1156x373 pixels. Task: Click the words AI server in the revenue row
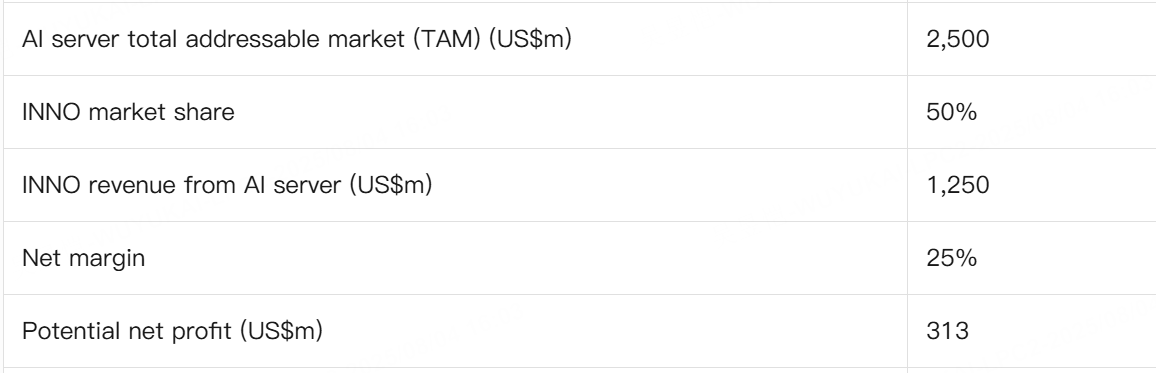290,185
